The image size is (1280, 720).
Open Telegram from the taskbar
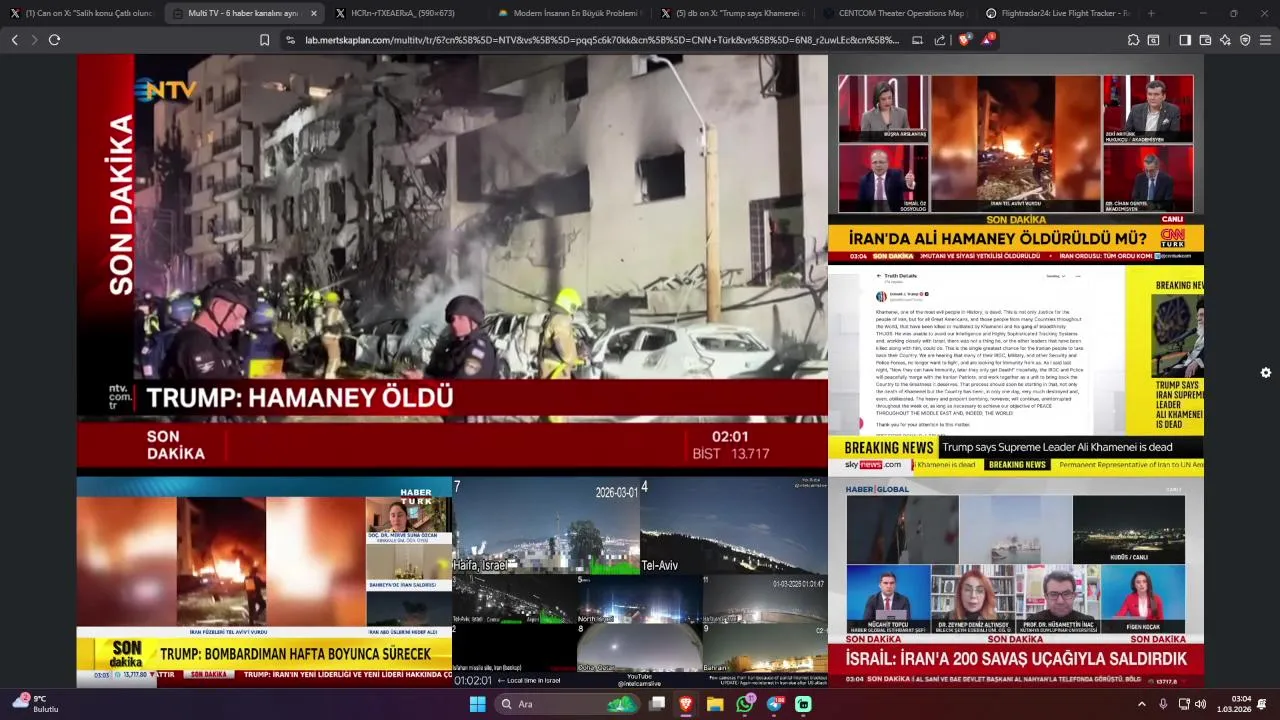775,704
